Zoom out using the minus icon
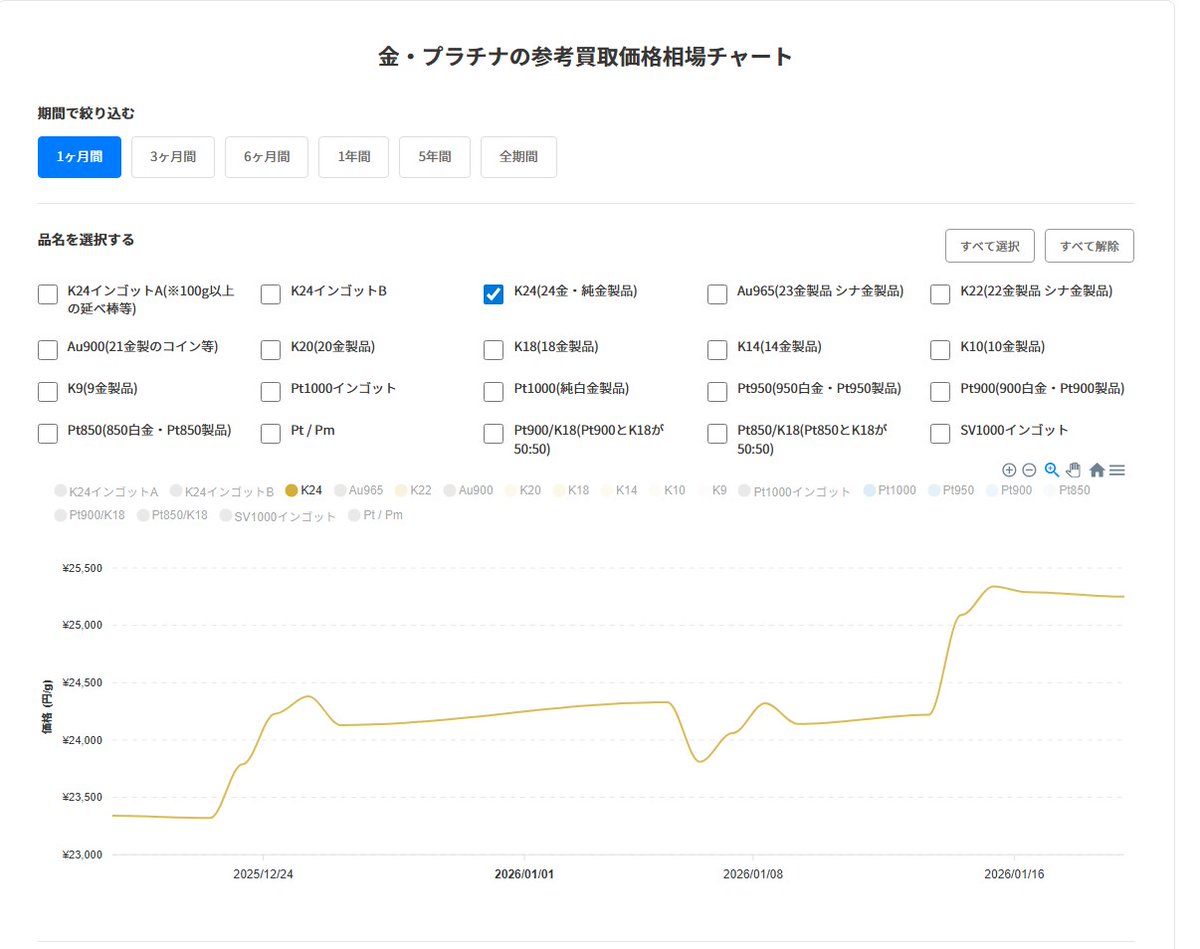 1030,470
